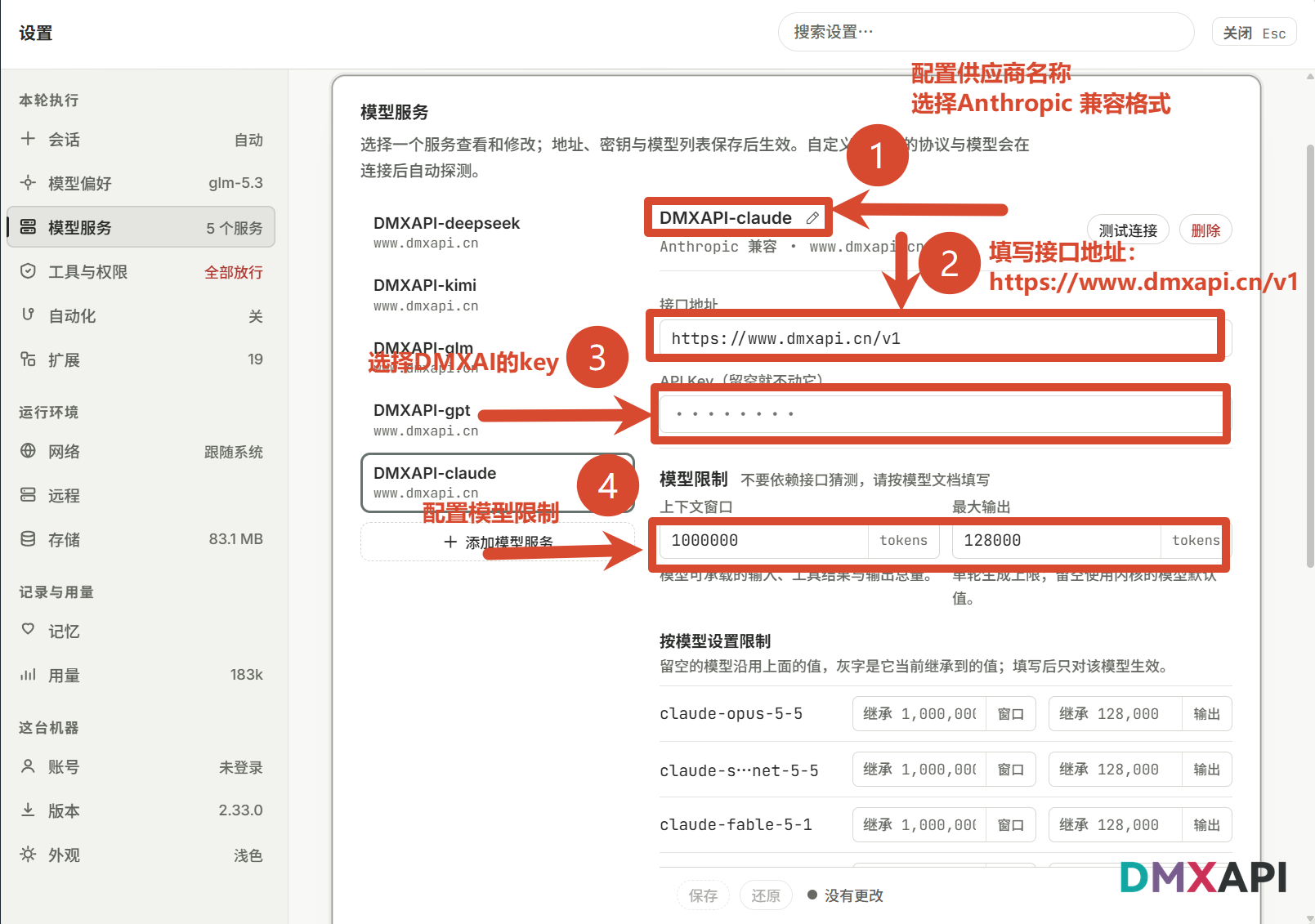Click the vertical scrollbar on the right
This screenshot has width=1315, height=924.
1310,355
